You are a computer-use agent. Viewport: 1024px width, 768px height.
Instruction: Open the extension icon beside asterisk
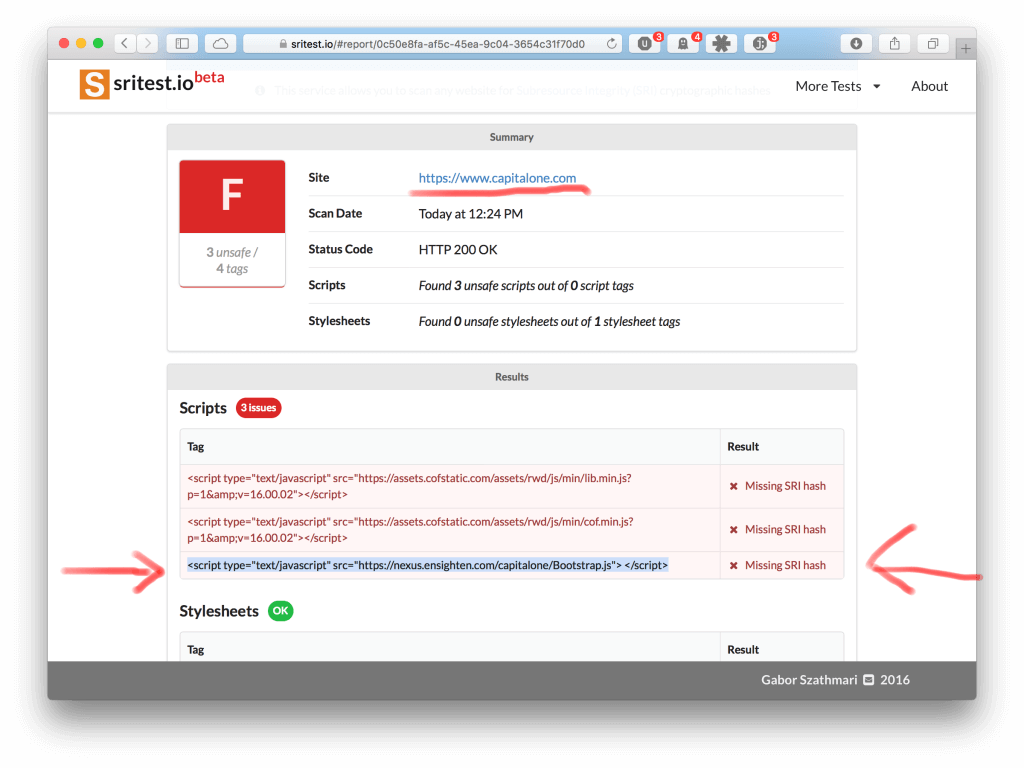(x=760, y=44)
